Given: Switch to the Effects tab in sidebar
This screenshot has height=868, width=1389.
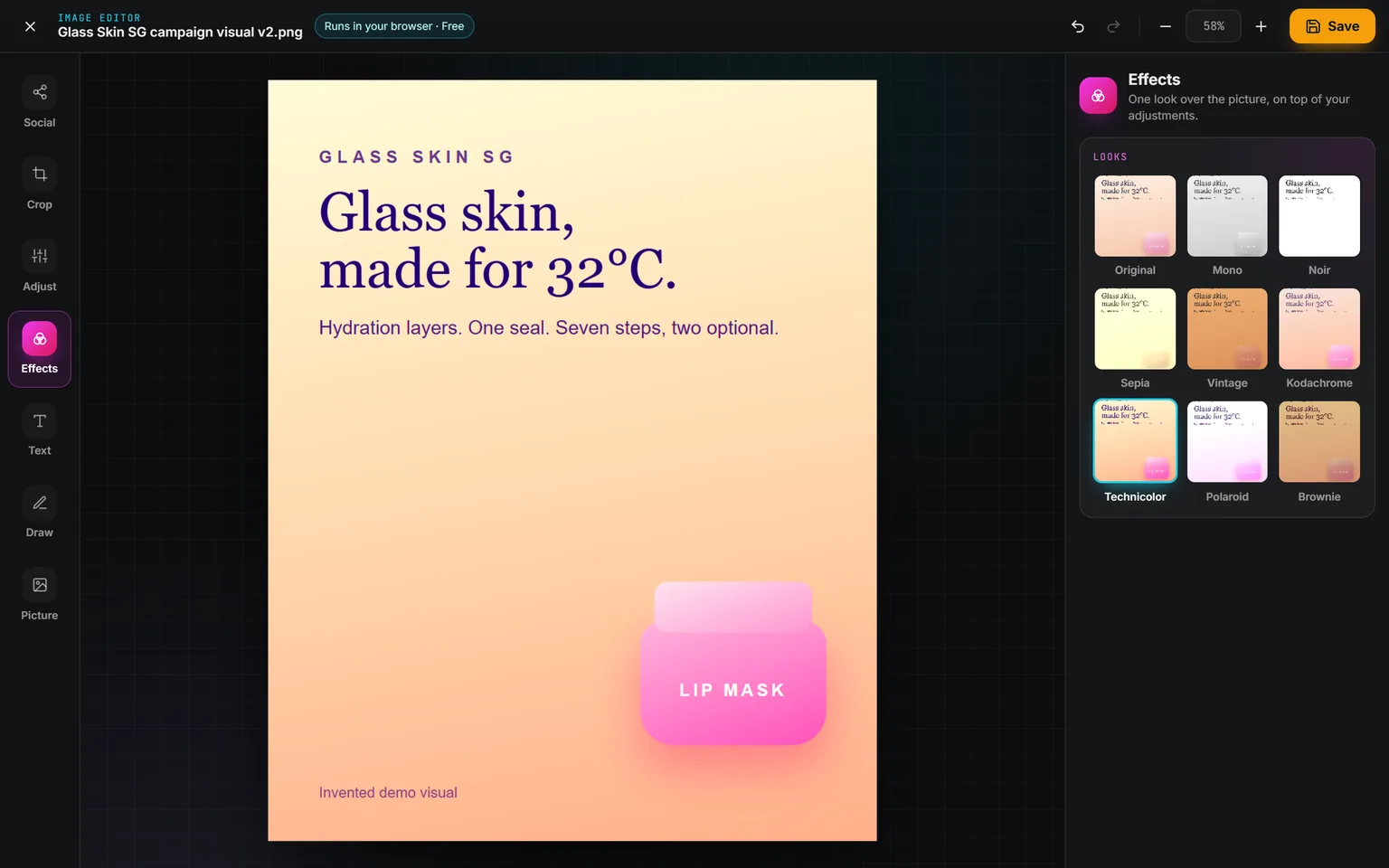Looking at the screenshot, I should [40, 349].
